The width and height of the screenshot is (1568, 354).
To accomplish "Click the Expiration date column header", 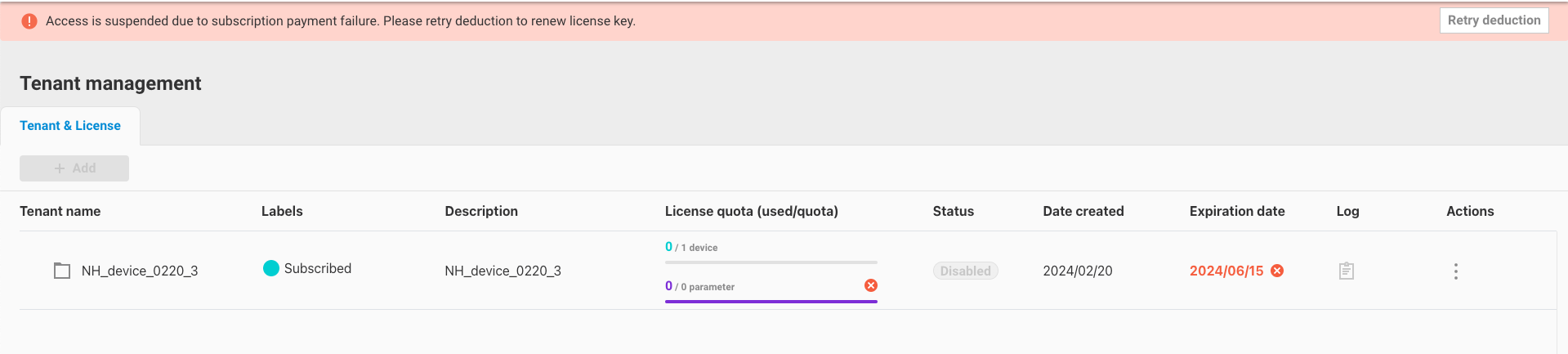I will (1237, 211).
